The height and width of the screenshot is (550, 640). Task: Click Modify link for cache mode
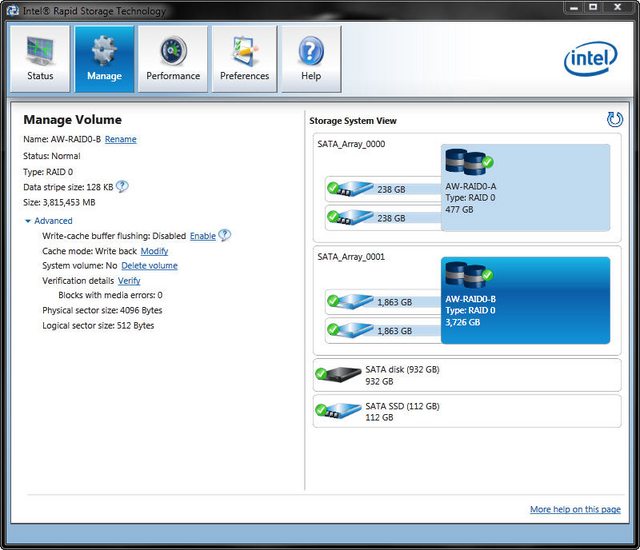[154, 251]
